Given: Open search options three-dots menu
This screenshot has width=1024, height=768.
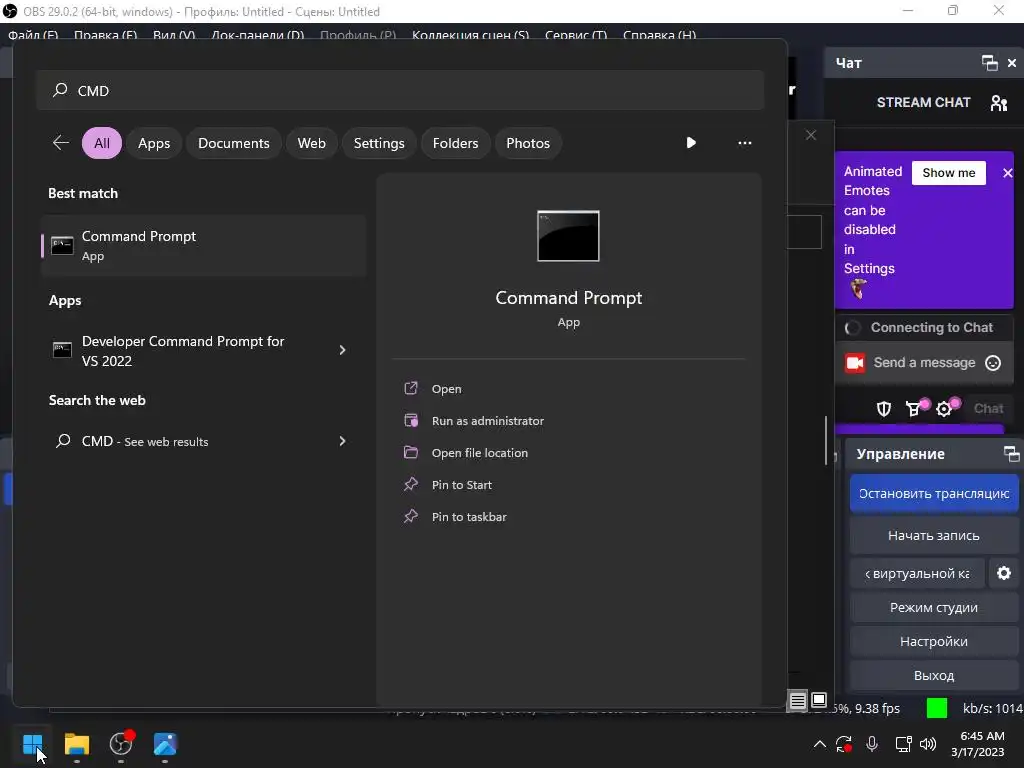Looking at the screenshot, I should tap(744, 143).
